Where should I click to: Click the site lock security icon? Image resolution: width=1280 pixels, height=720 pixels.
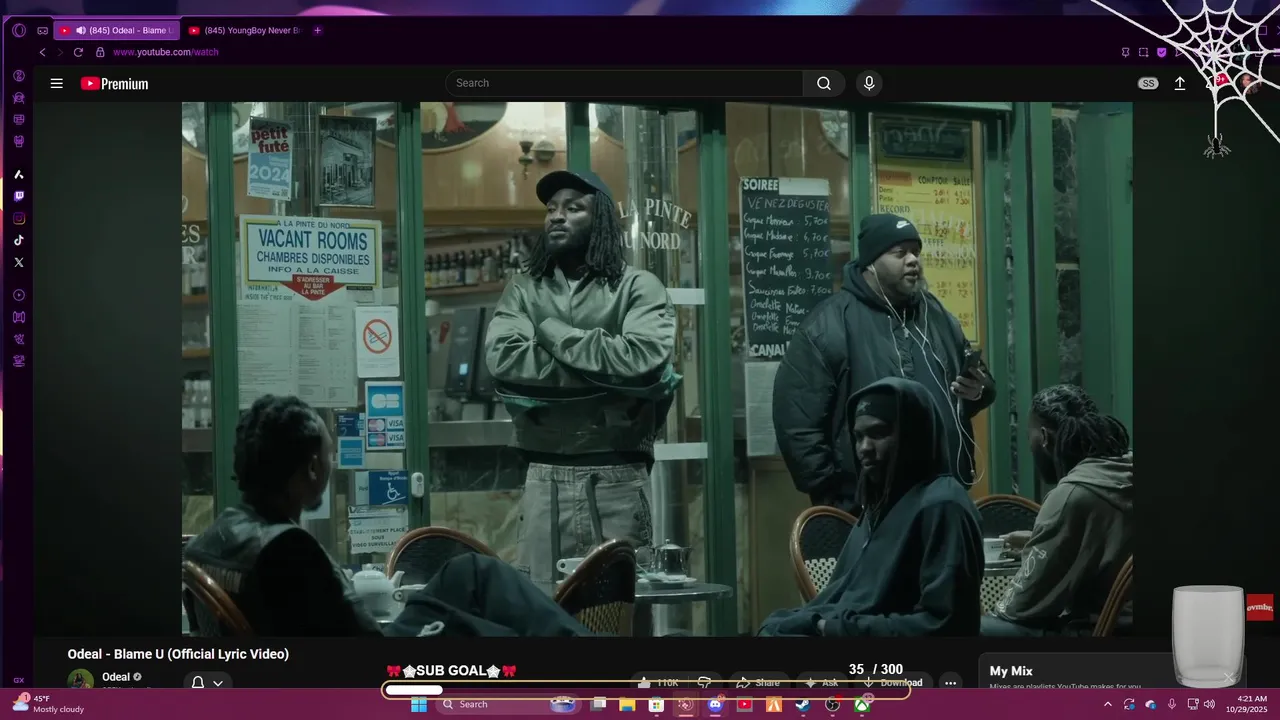pos(99,52)
